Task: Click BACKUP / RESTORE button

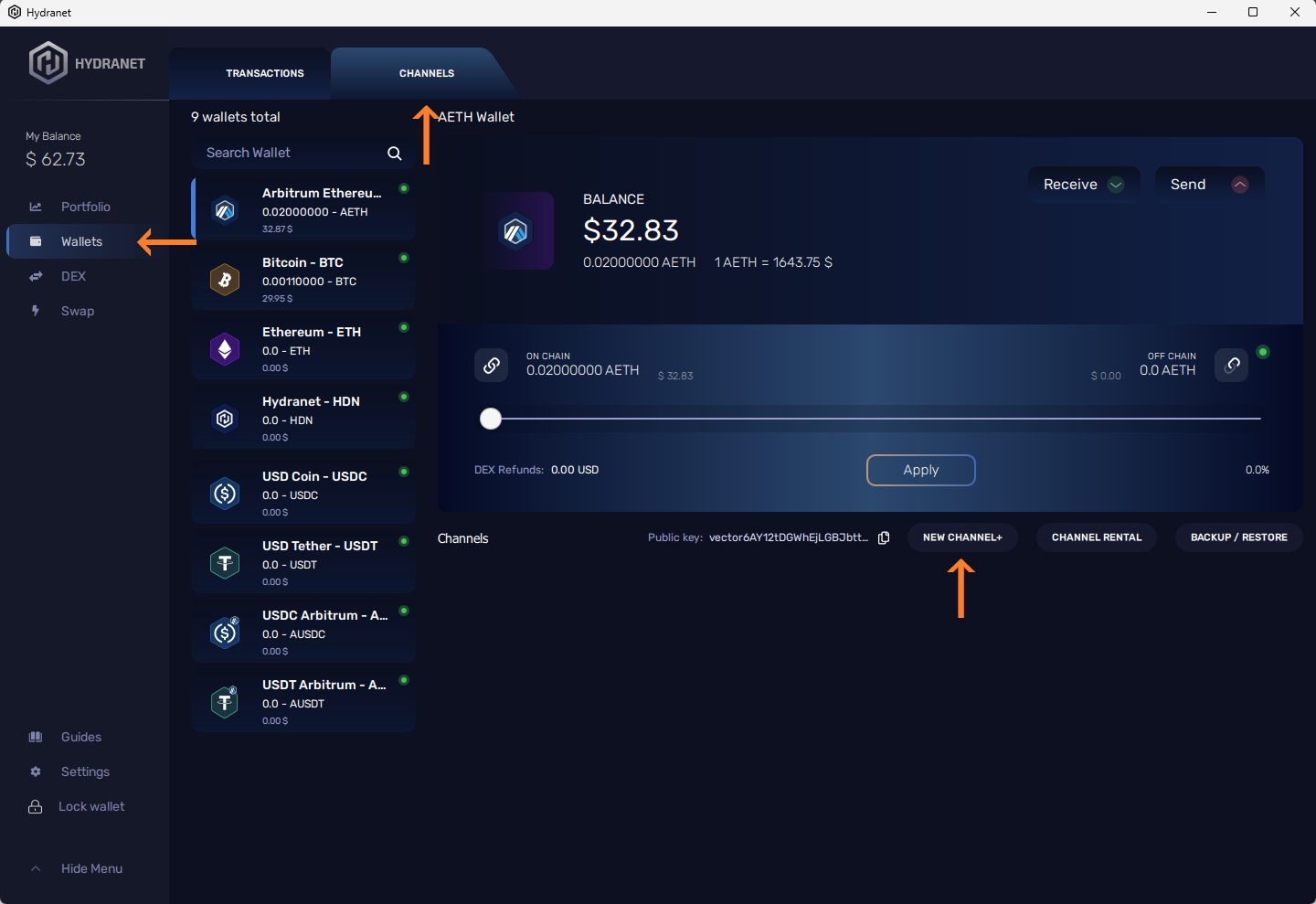Action: tap(1239, 537)
